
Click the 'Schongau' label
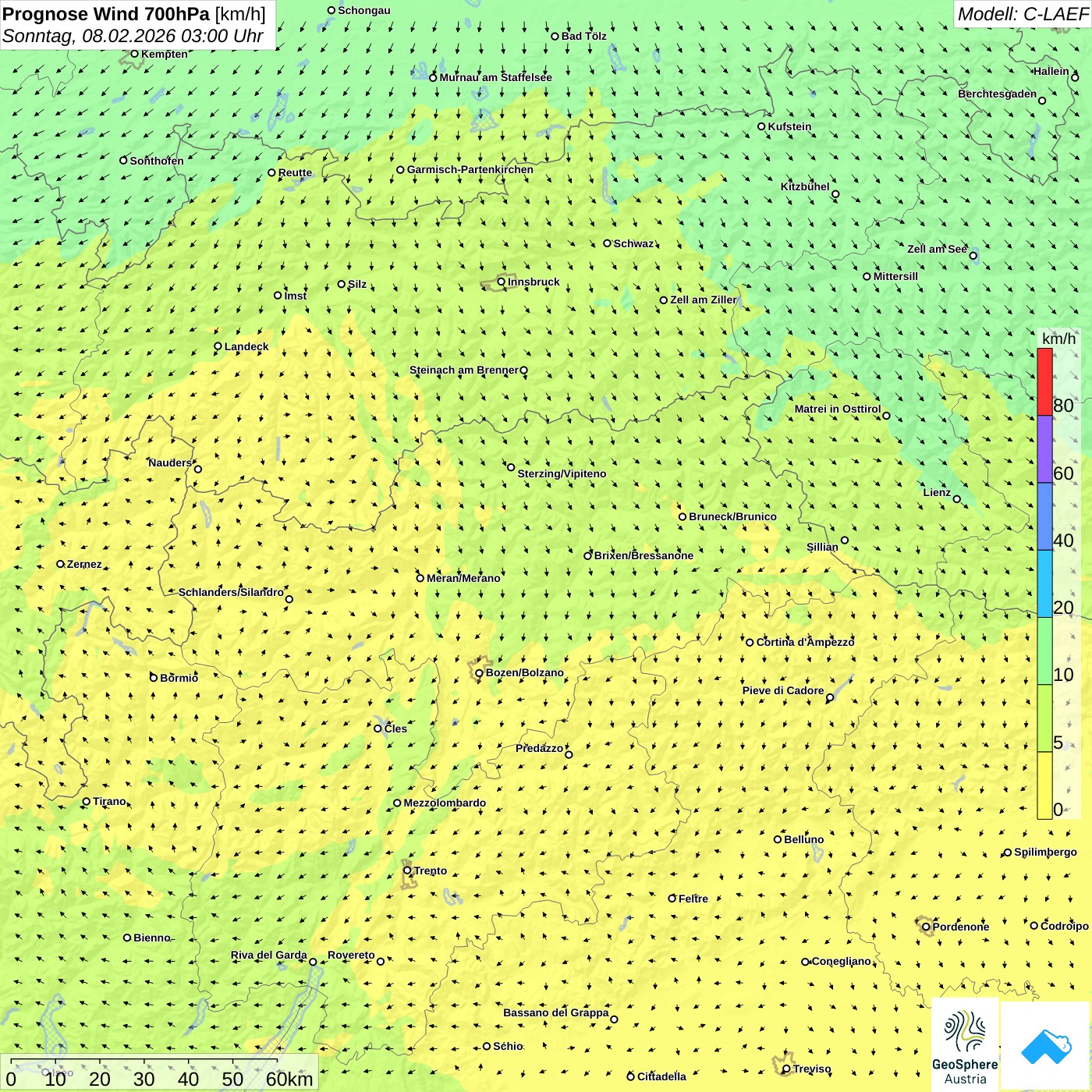tap(364, 10)
